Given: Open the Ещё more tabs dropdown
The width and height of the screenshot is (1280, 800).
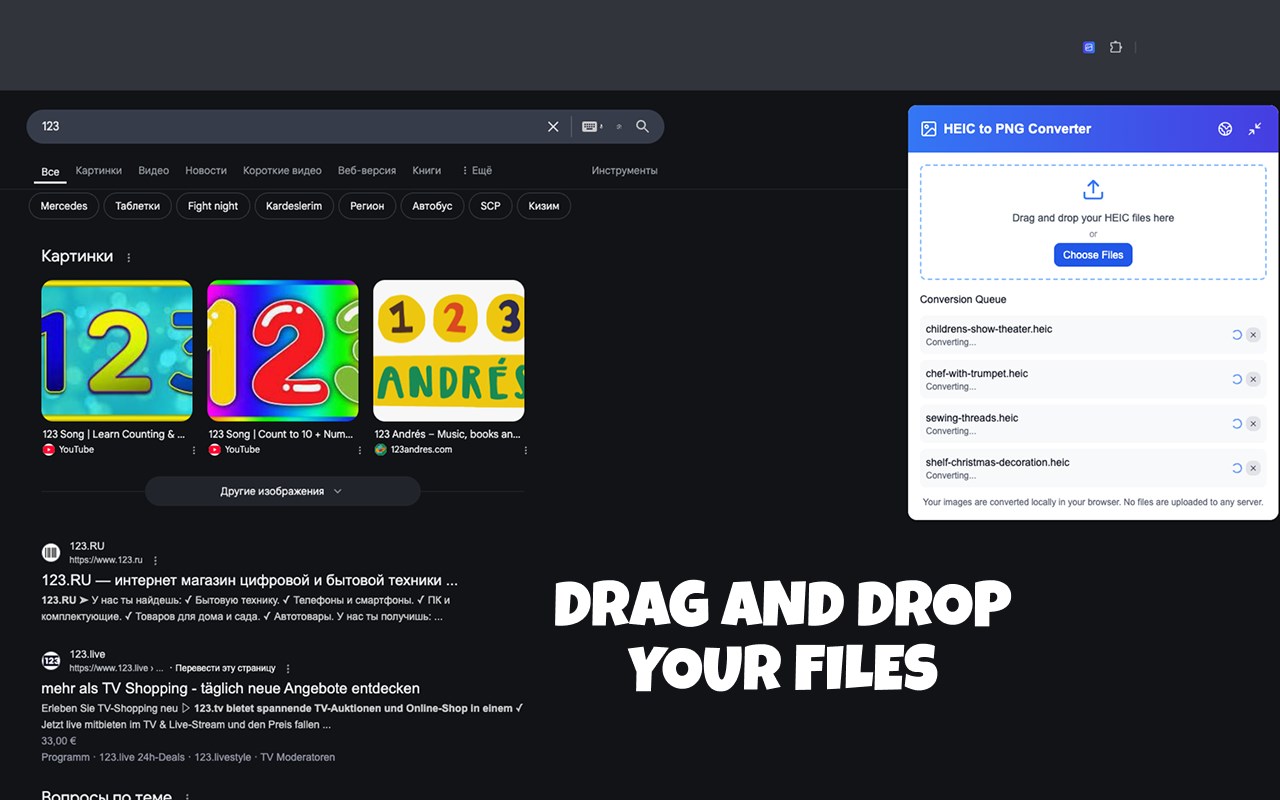Looking at the screenshot, I should (x=476, y=171).
